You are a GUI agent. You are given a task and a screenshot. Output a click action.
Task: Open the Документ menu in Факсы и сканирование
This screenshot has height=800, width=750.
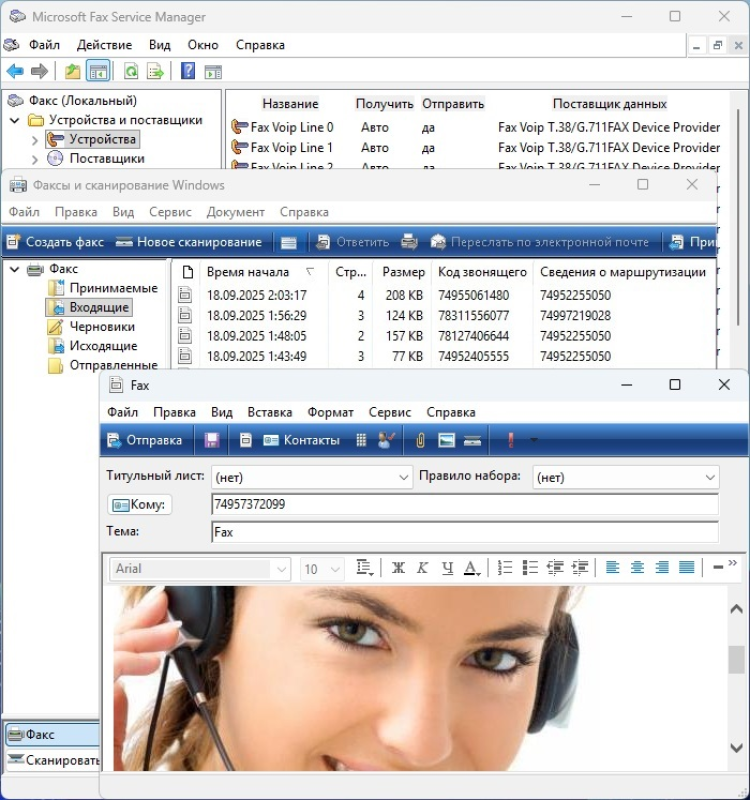pos(236,212)
